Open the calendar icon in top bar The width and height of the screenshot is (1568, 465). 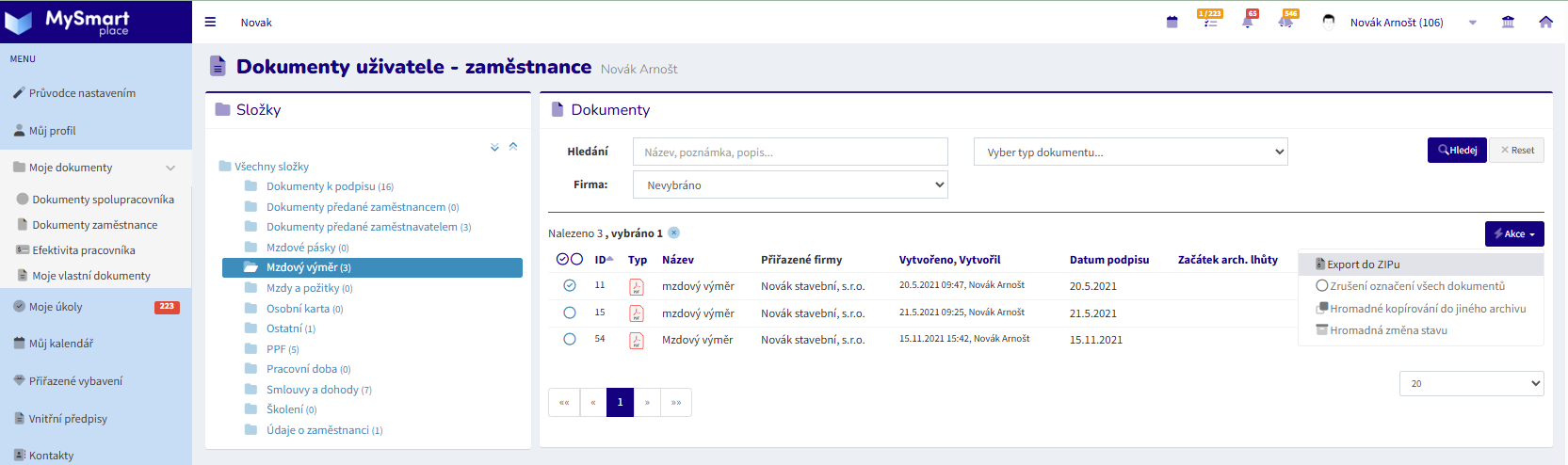click(x=1172, y=22)
